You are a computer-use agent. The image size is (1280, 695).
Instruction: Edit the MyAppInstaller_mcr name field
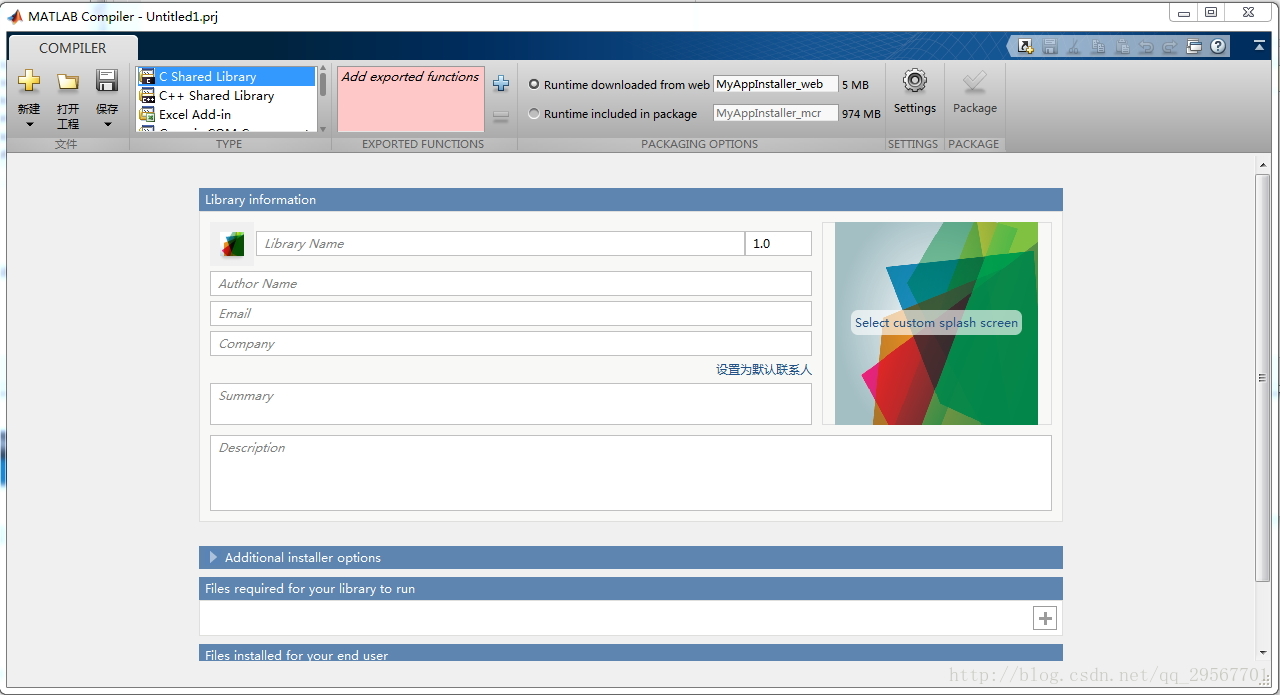click(x=775, y=114)
